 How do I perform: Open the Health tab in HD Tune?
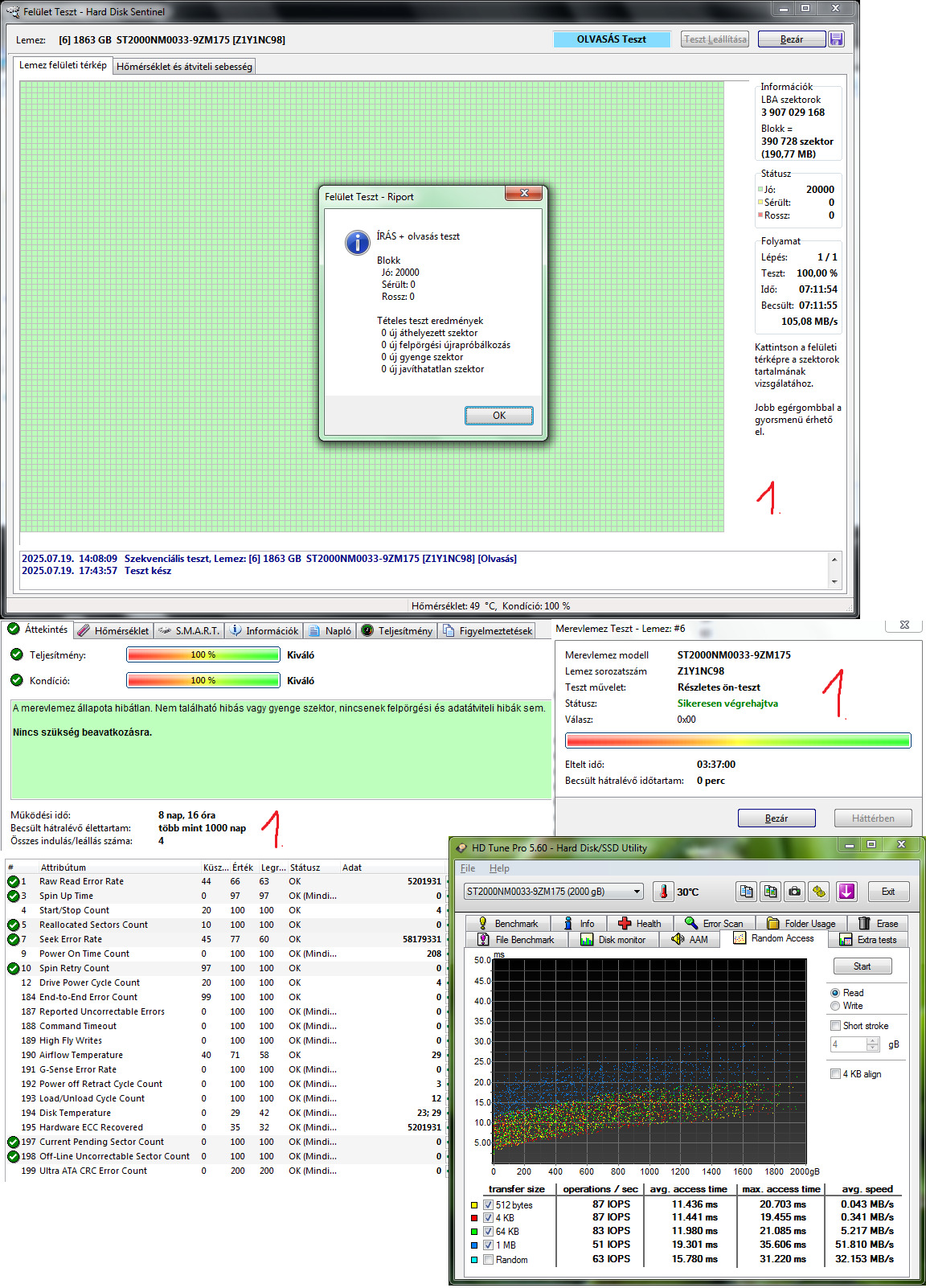(x=640, y=924)
